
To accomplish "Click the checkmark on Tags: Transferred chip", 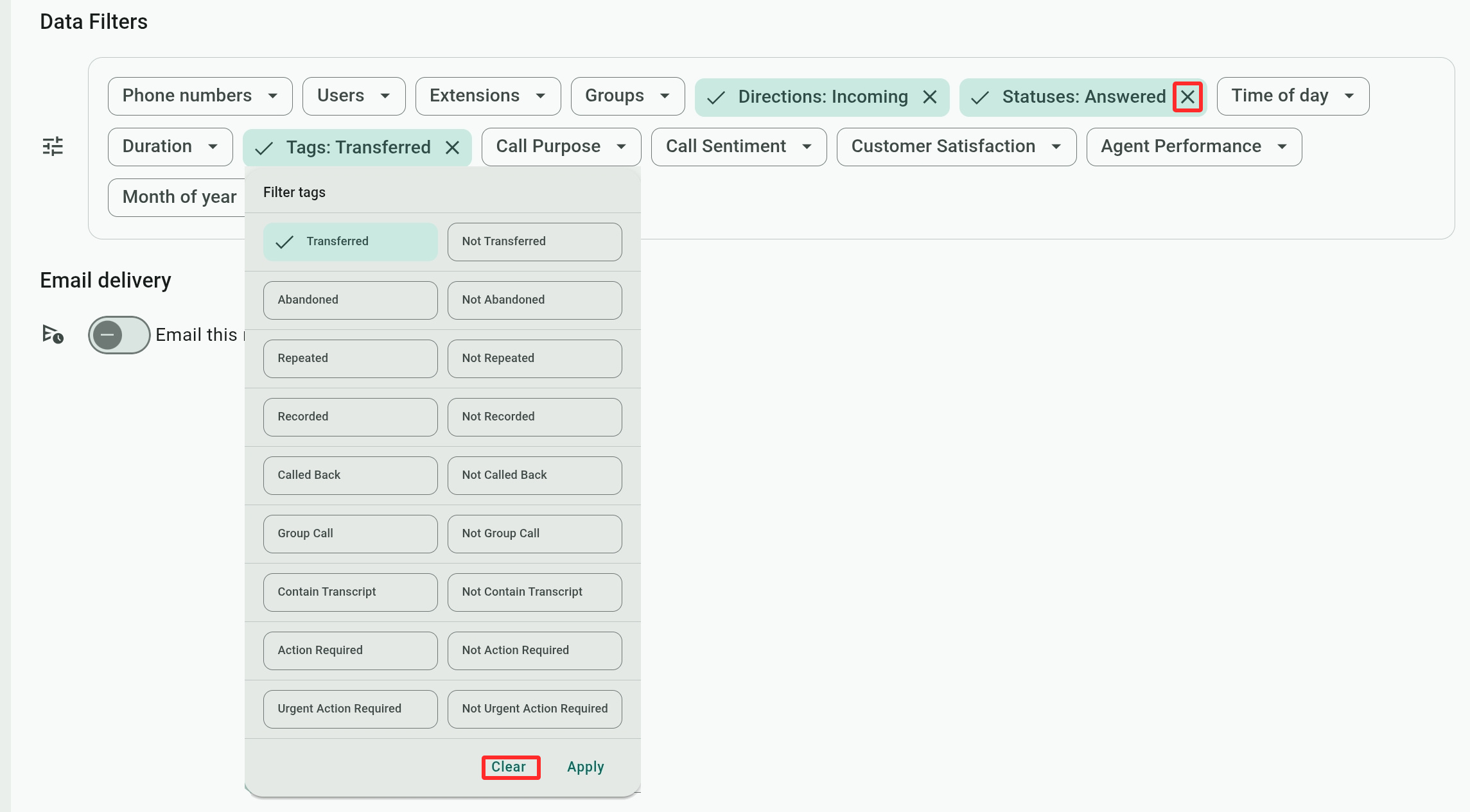I will pyautogui.click(x=264, y=148).
